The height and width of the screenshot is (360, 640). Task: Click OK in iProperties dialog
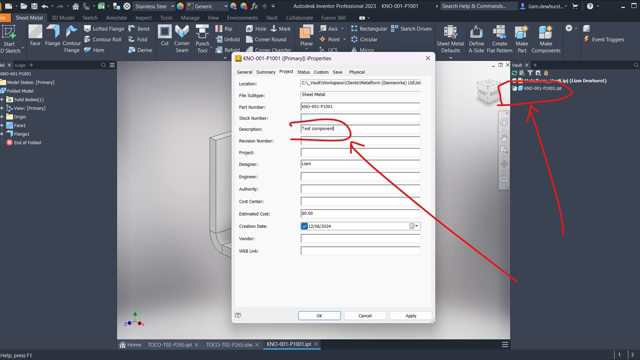tap(319, 316)
